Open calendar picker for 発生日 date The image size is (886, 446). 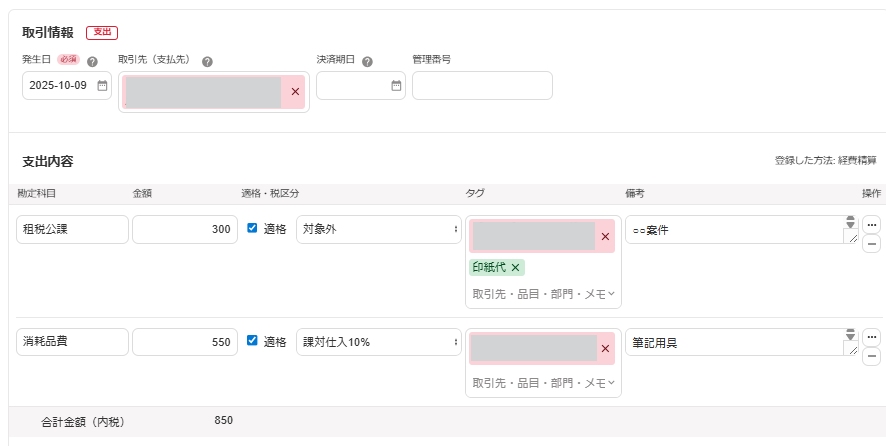(x=102, y=86)
